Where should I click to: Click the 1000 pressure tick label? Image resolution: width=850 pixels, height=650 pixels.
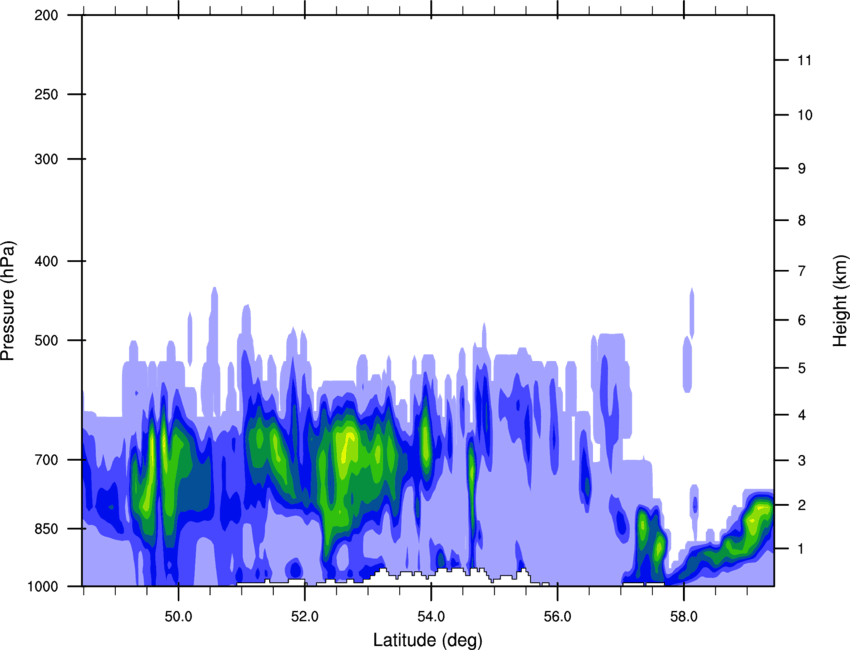(43, 586)
